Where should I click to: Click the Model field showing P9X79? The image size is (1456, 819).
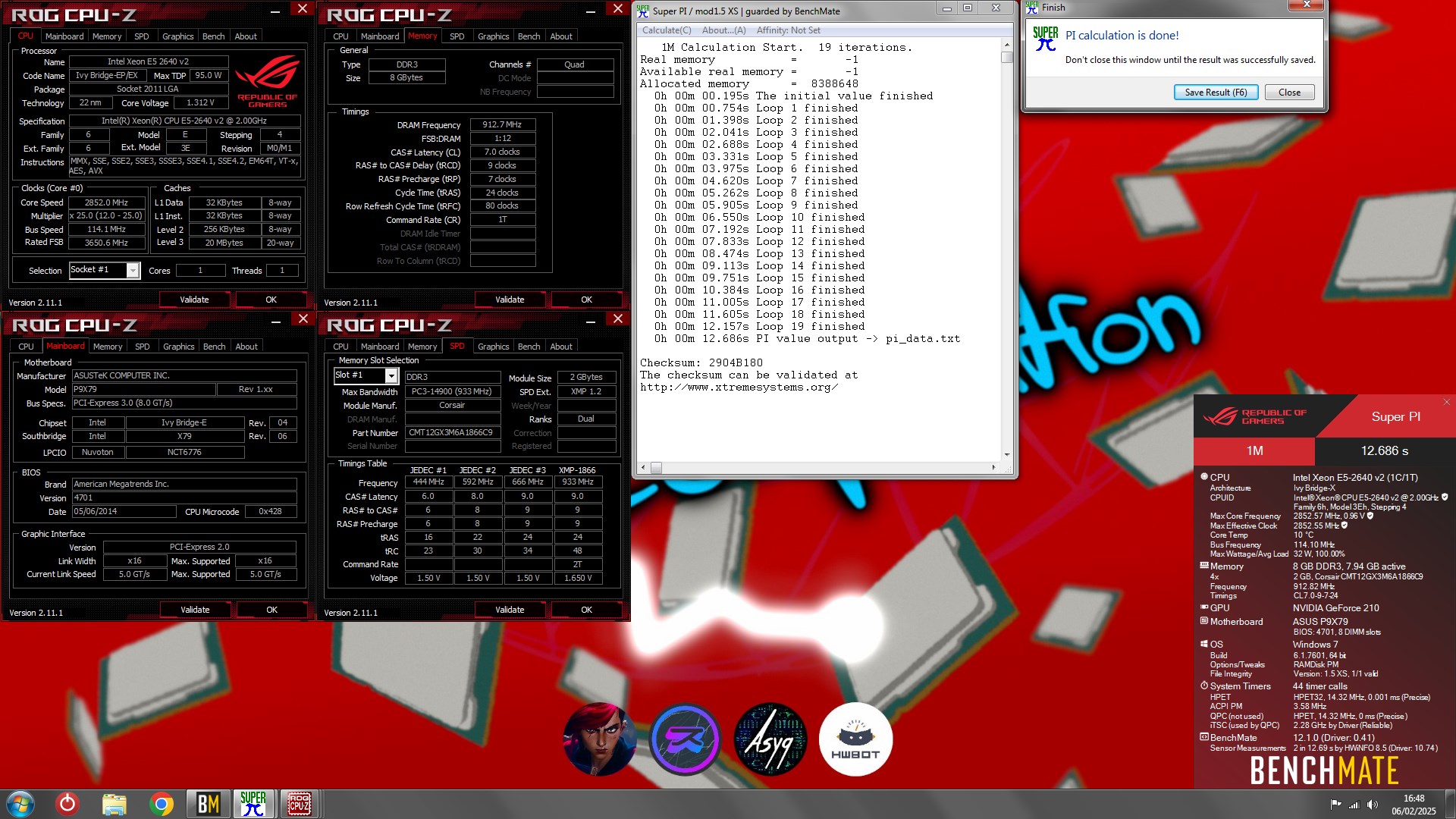point(143,389)
